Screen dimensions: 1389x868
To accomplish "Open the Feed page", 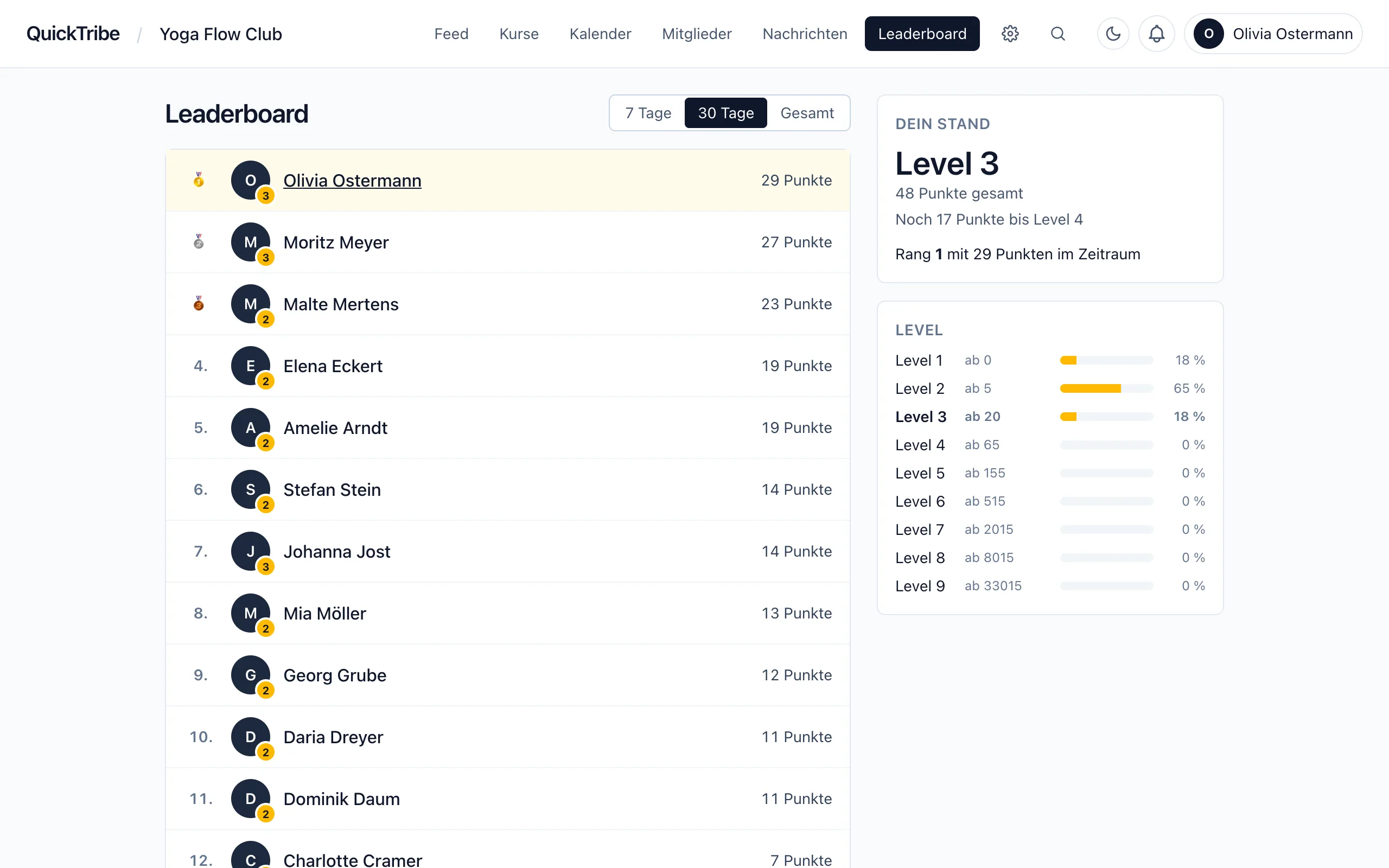I will point(451,34).
